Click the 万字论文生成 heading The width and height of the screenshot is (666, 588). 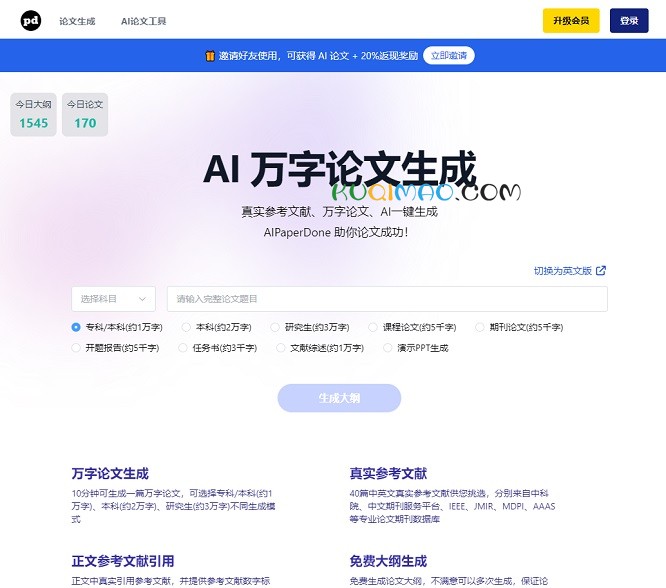click(x=110, y=473)
